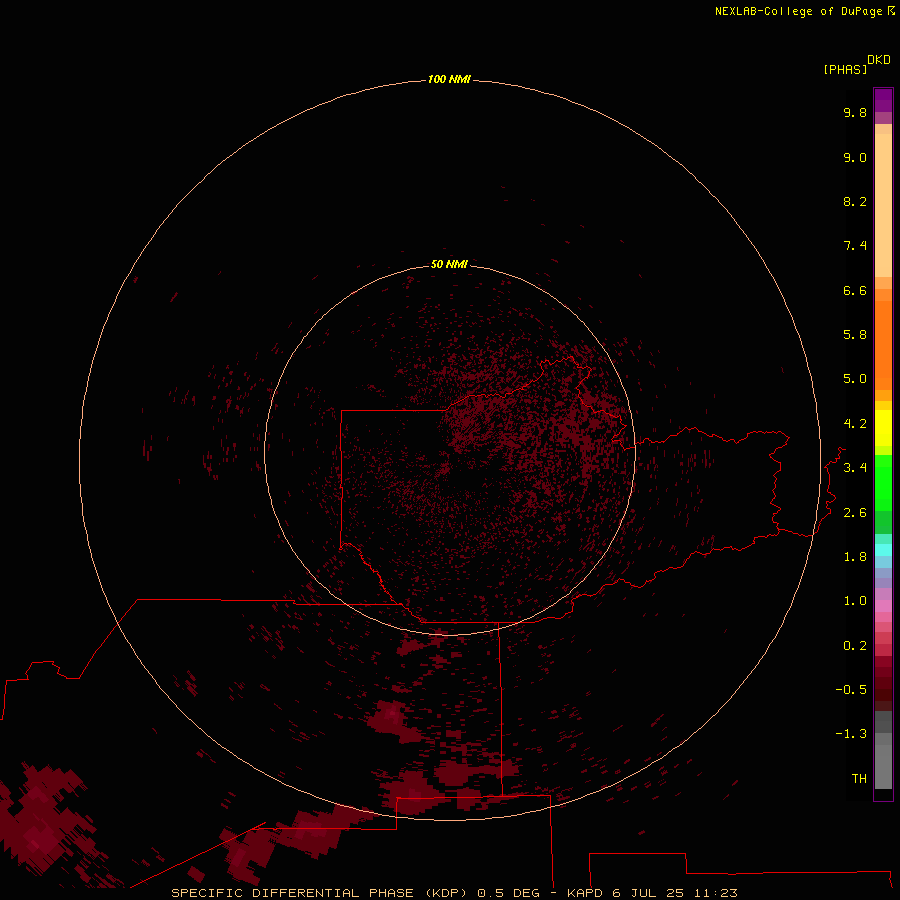Click the pale peach color bar segment
This screenshot has width=900, height=900.
click(883, 205)
